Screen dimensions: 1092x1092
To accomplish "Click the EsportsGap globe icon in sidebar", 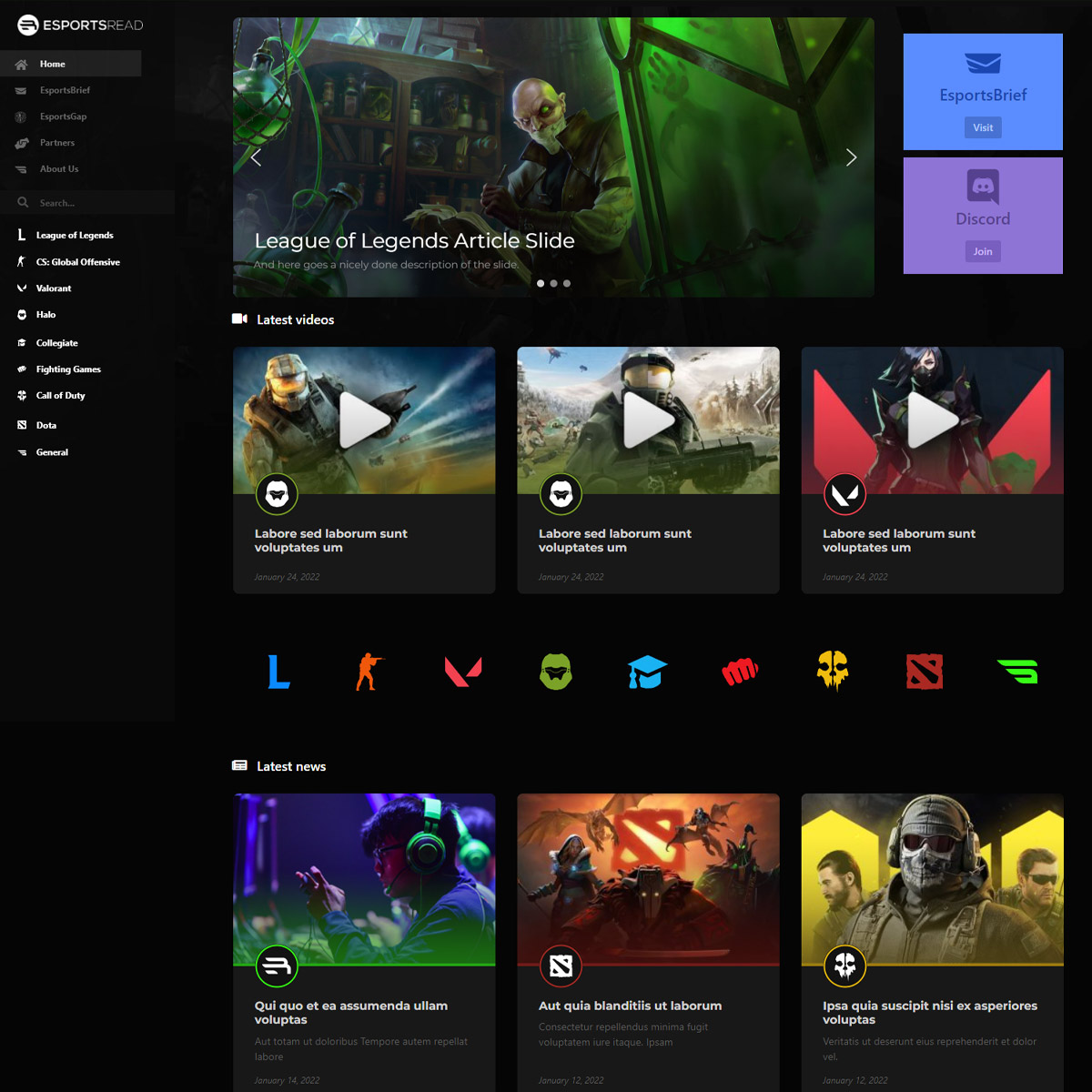I will pos(20,116).
